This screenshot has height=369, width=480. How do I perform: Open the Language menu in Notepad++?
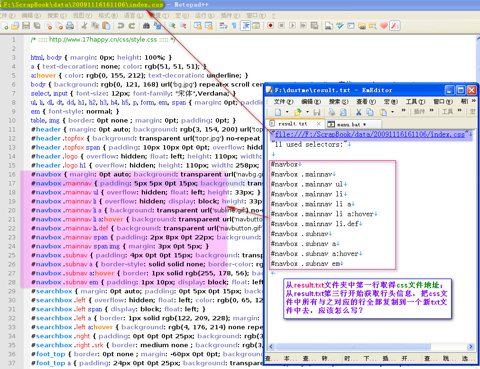point(133,16)
